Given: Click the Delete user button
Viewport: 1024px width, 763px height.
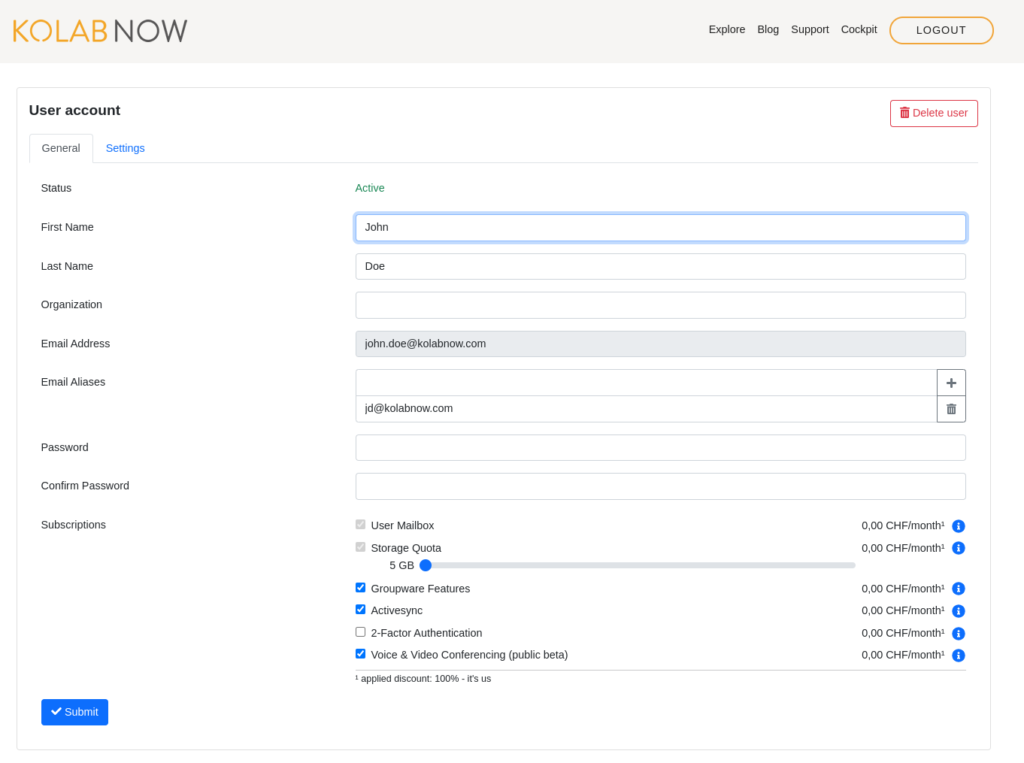Looking at the screenshot, I should [x=933, y=113].
